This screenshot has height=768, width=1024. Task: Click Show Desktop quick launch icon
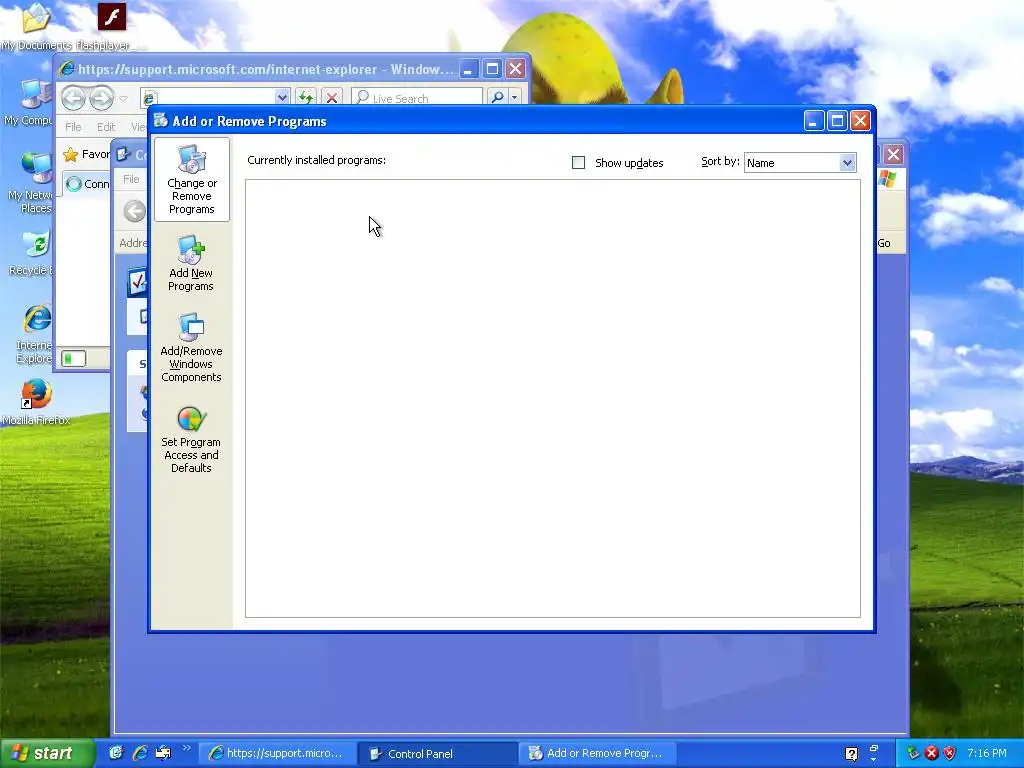163,753
